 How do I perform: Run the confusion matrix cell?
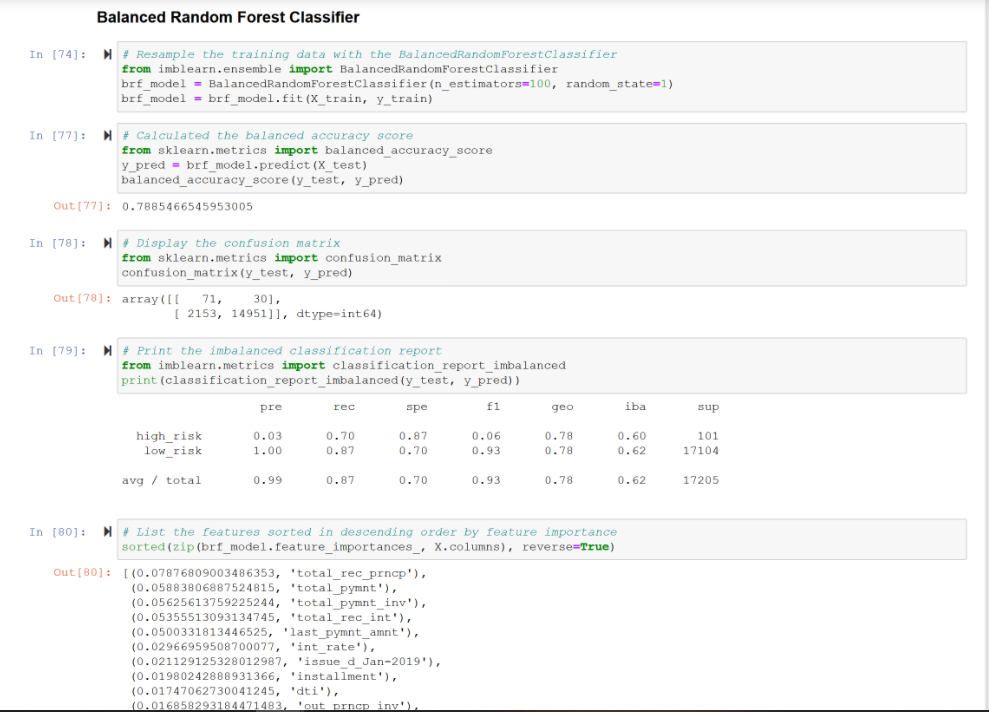107,243
